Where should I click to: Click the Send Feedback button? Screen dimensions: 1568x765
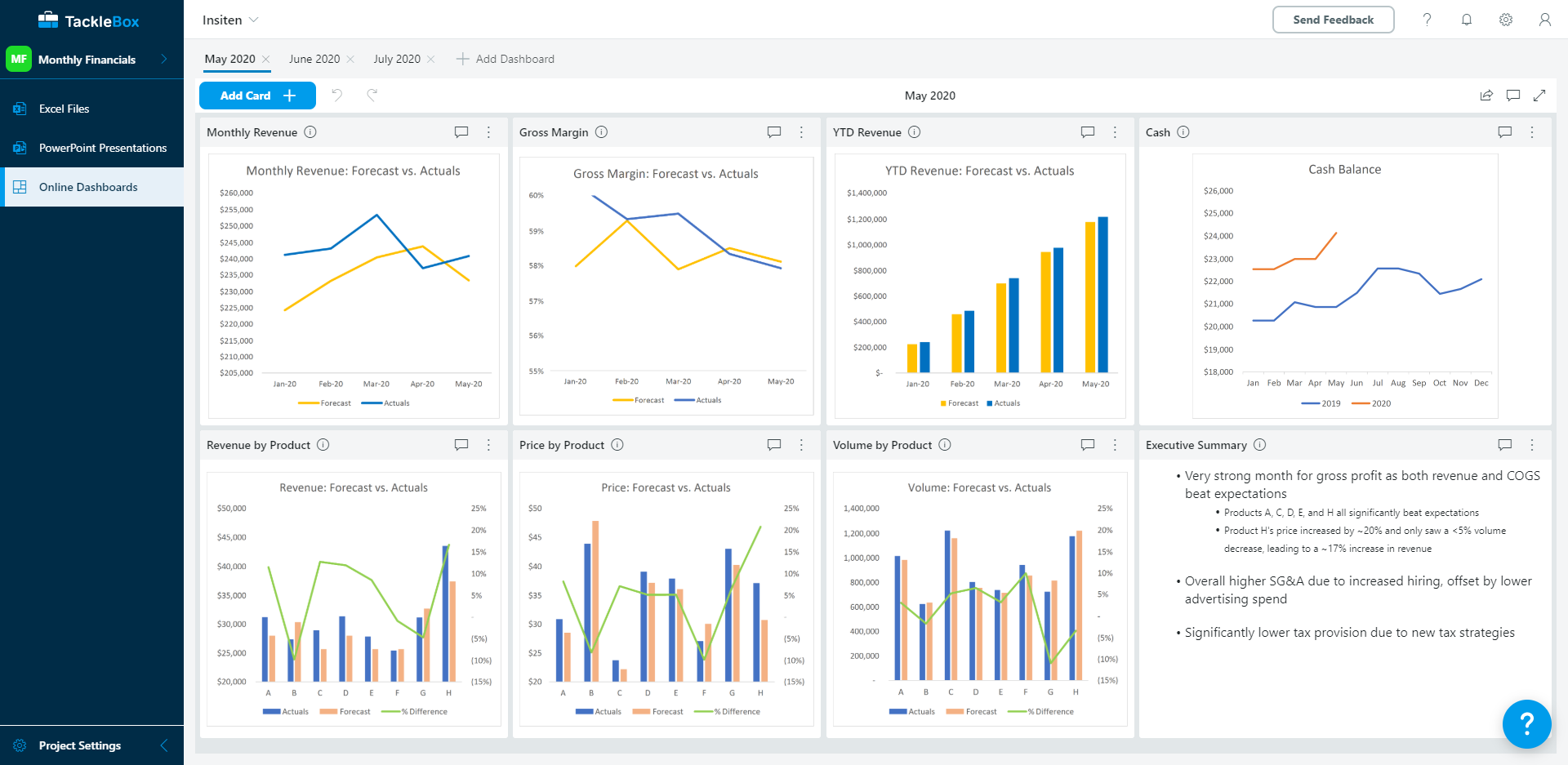pos(1333,20)
